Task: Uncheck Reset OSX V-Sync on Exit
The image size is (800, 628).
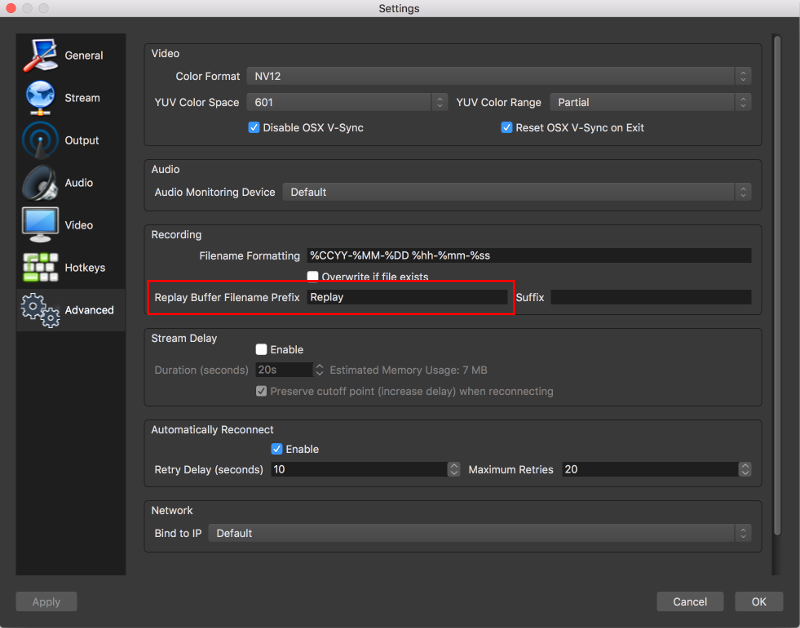Action: point(507,128)
